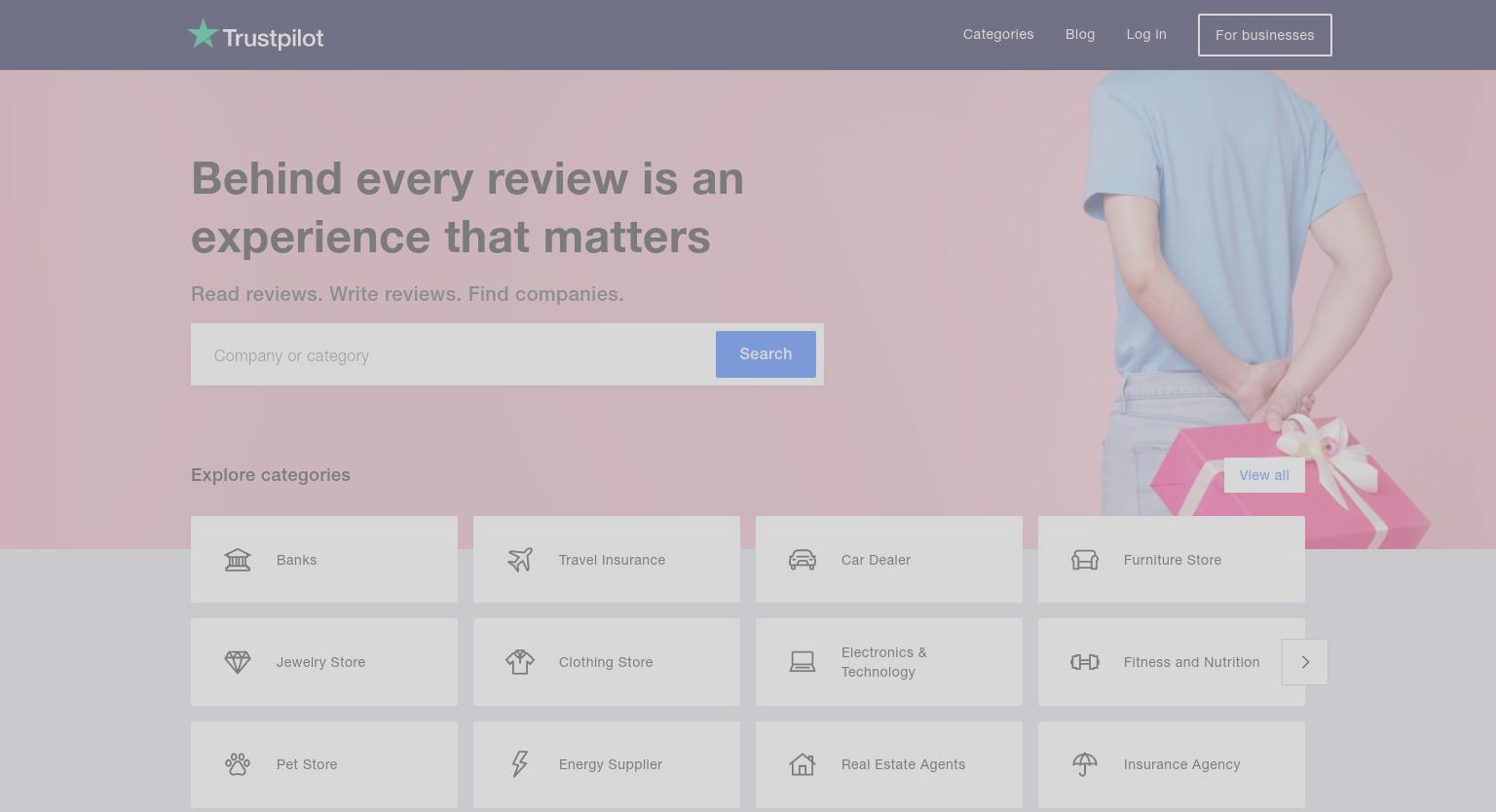Image resolution: width=1496 pixels, height=812 pixels.
Task: Click the Pet Store paw icon
Action: tap(238, 764)
